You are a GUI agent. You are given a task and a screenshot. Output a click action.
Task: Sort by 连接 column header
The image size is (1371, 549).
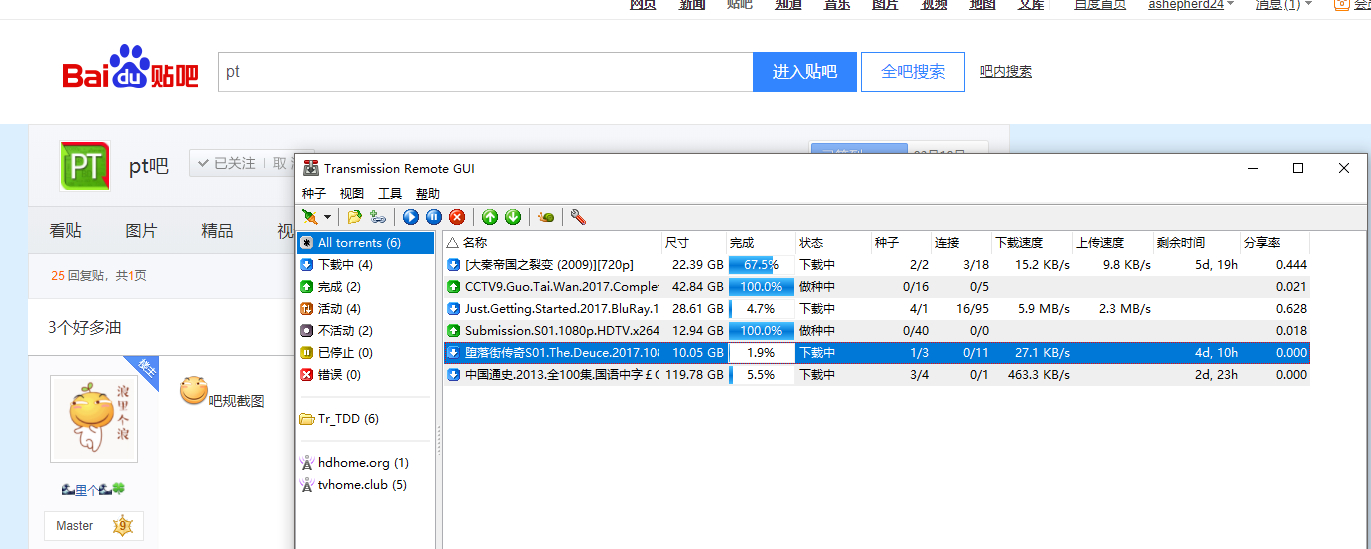[x=961, y=242]
